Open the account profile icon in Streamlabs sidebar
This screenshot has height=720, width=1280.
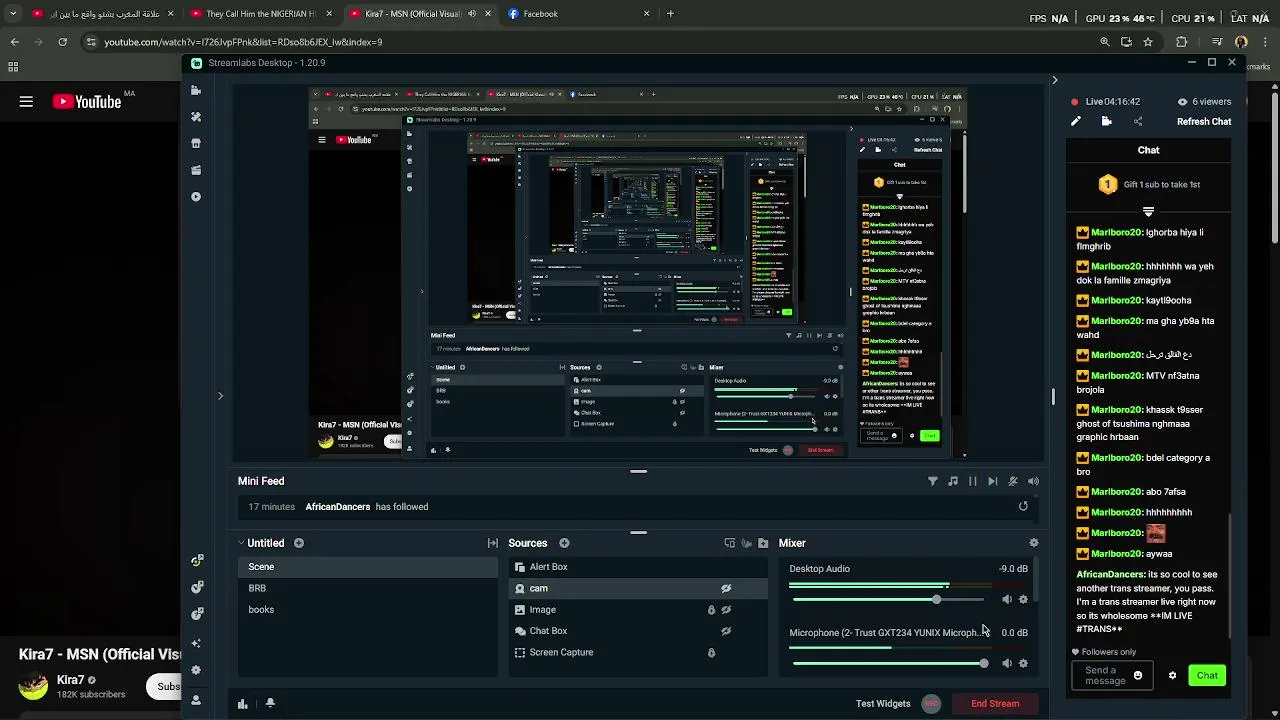(196, 700)
